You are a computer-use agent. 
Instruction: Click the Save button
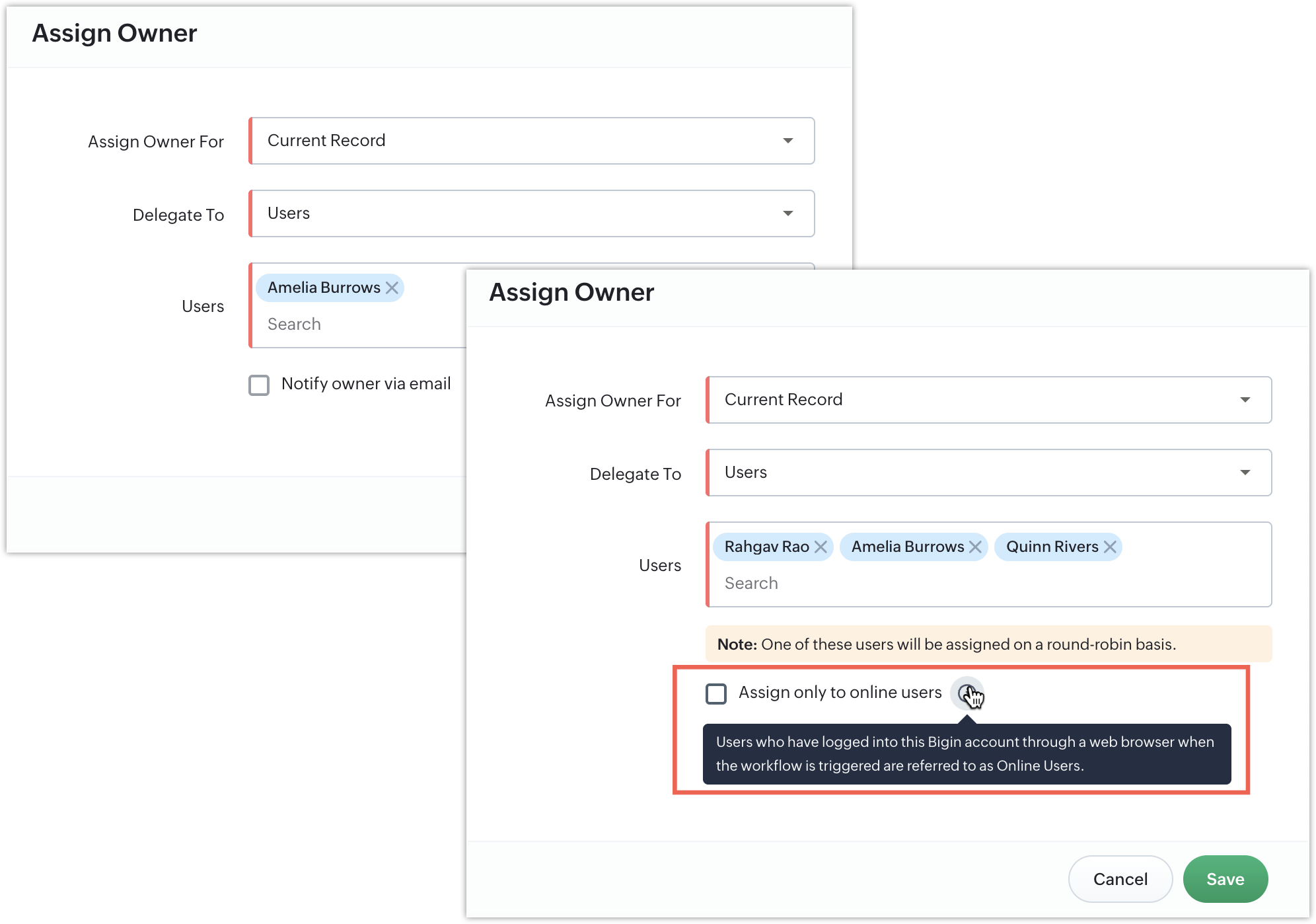(1225, 879)
